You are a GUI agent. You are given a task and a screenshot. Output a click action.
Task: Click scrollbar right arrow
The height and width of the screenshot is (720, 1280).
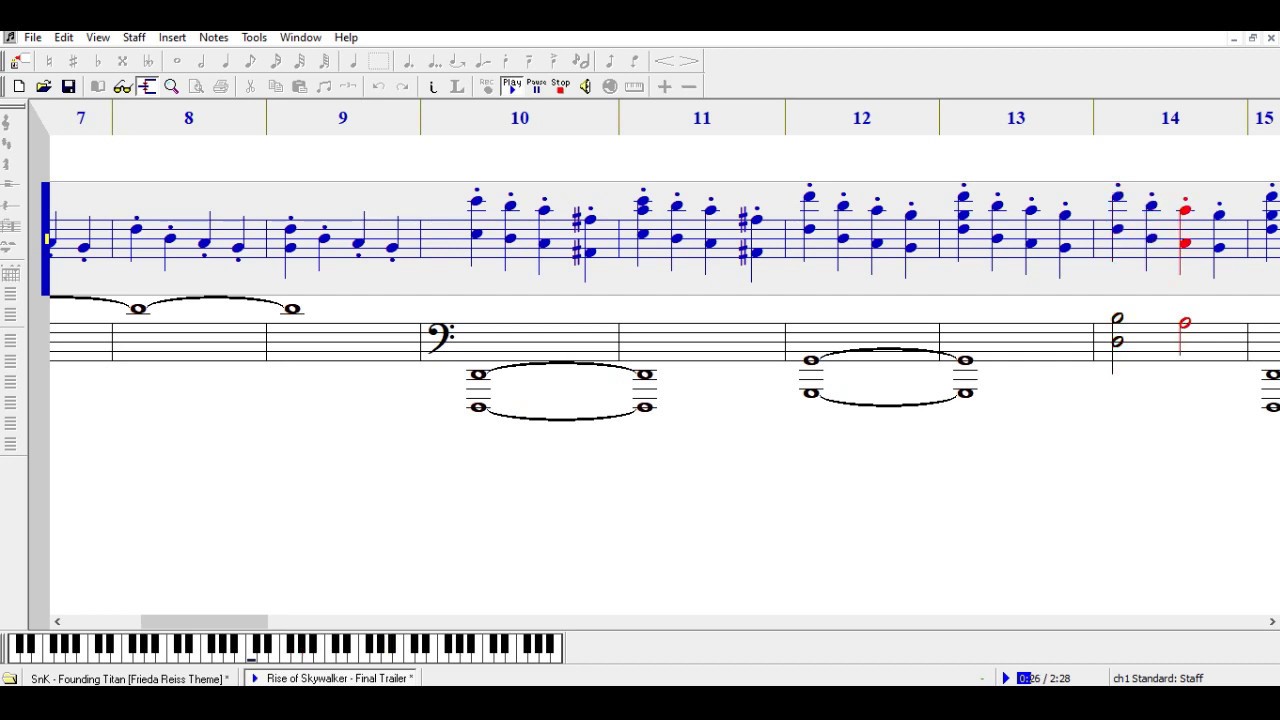tap(1272, 621)
